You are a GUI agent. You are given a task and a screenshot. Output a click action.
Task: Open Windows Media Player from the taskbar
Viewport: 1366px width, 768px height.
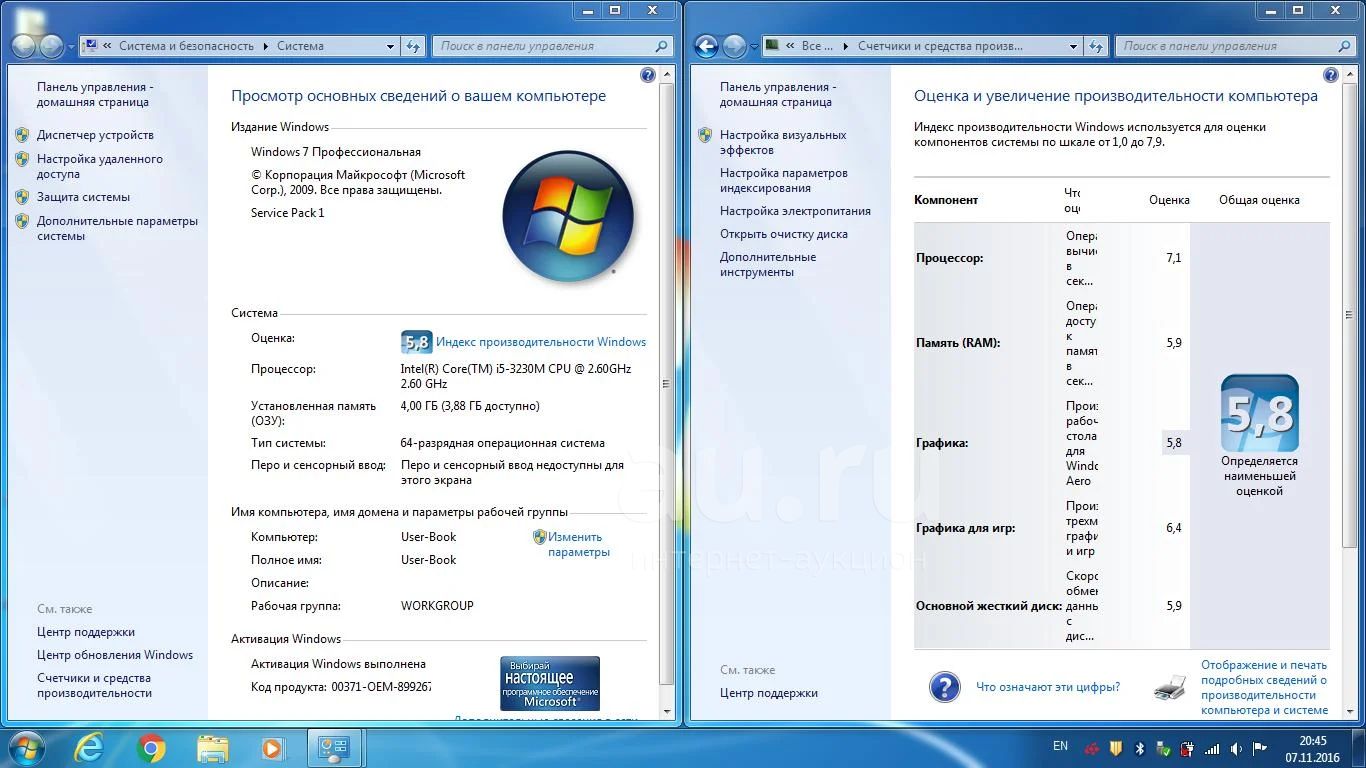pos(272,748)
